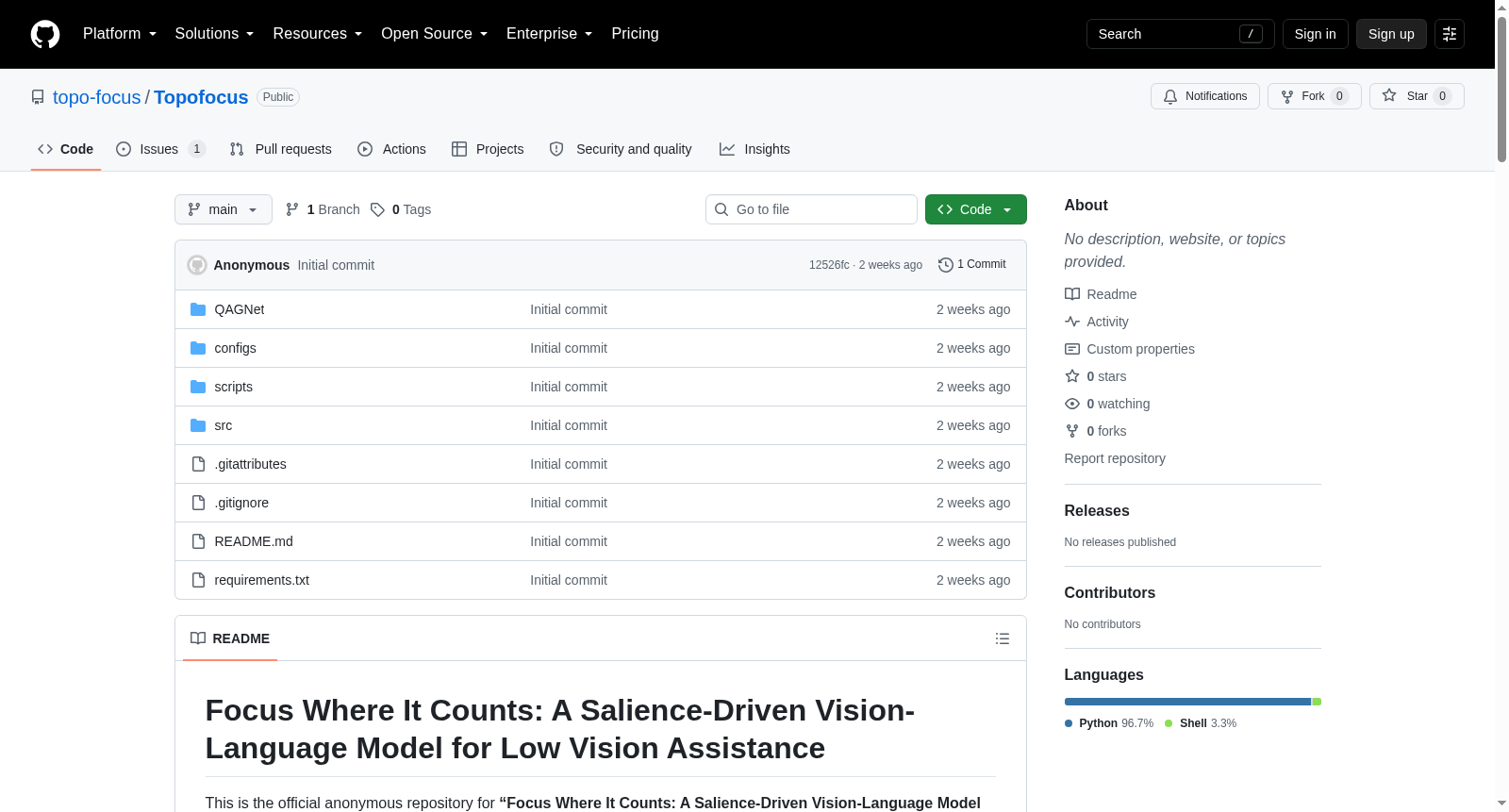1509x812 pixels.
Task: Click the .gitignore file icon
Action: (x=198, y=503)
